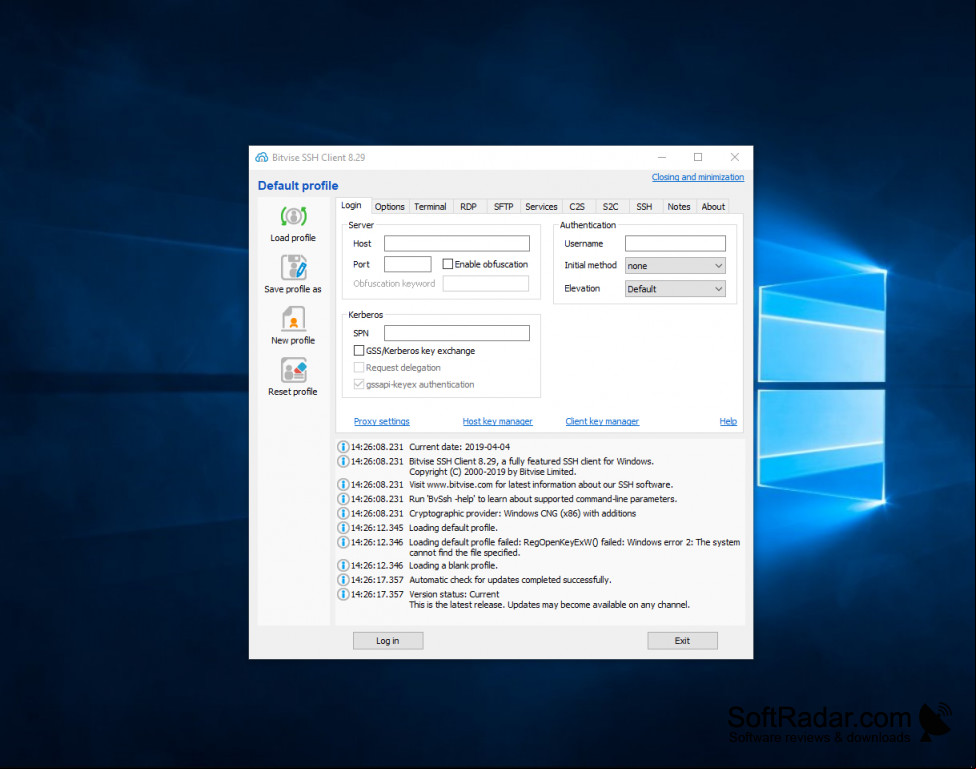
Task: Click the Bitvise cloud icon in title bar
Action: coord(262,158)
